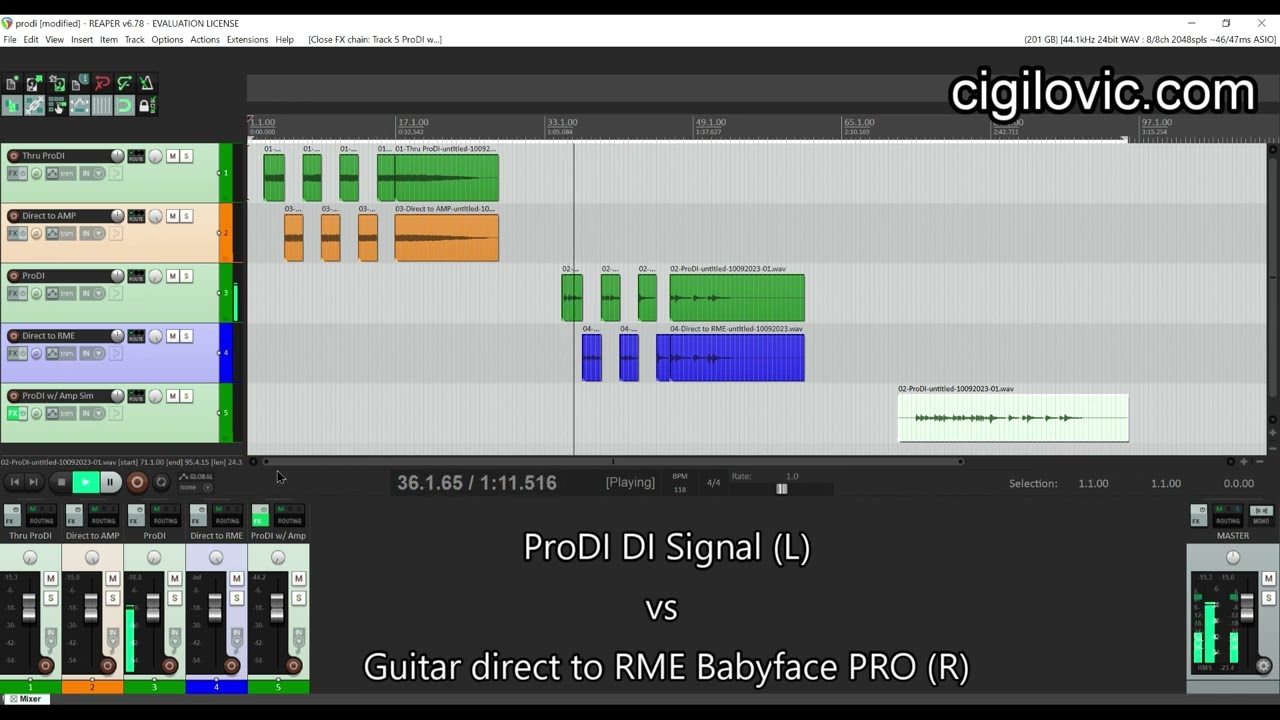This screenshot has width=1280, height=720.
Task: Adjust the playback Rate slider
Action: point(781,489)
